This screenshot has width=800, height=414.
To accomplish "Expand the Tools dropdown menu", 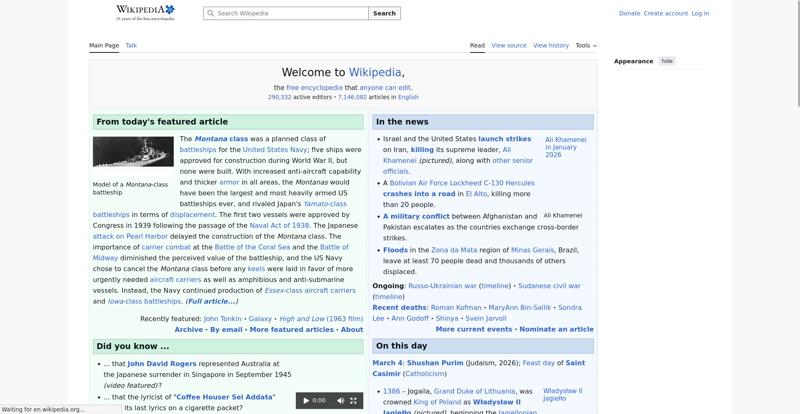I will click(x=586, y=45).
